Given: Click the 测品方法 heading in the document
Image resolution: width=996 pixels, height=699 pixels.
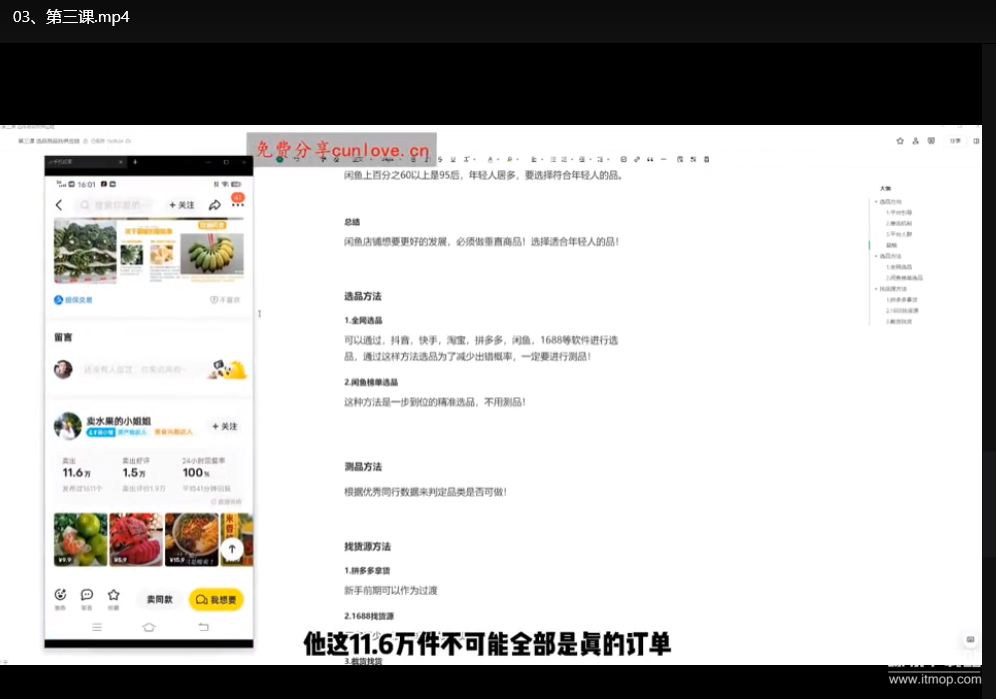Looking at the screenshot, I should 363,466.
